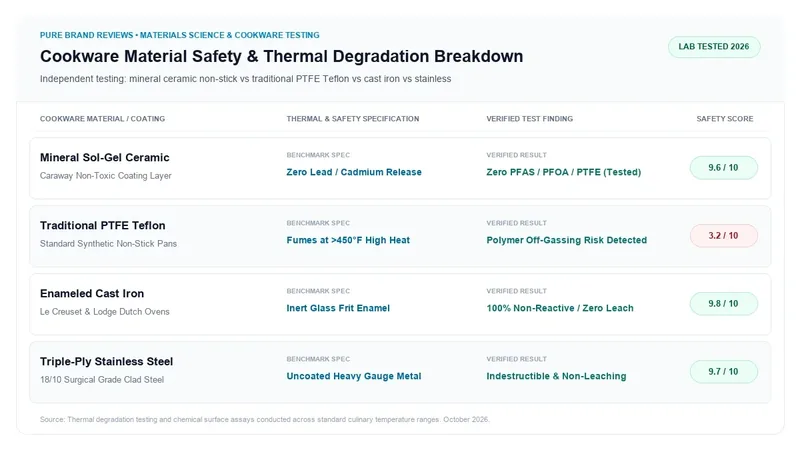This screenshot has height=450, width=800.
Task: Click Standard Synthetic Non-Stick Pans subtitle
Action: pos(108,244)
